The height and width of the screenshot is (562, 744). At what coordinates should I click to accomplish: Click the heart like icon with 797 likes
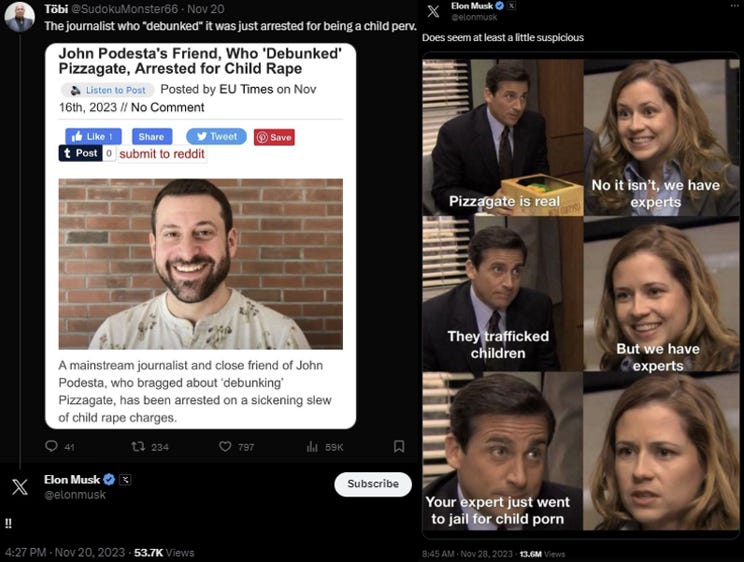[x=225, y=446]
